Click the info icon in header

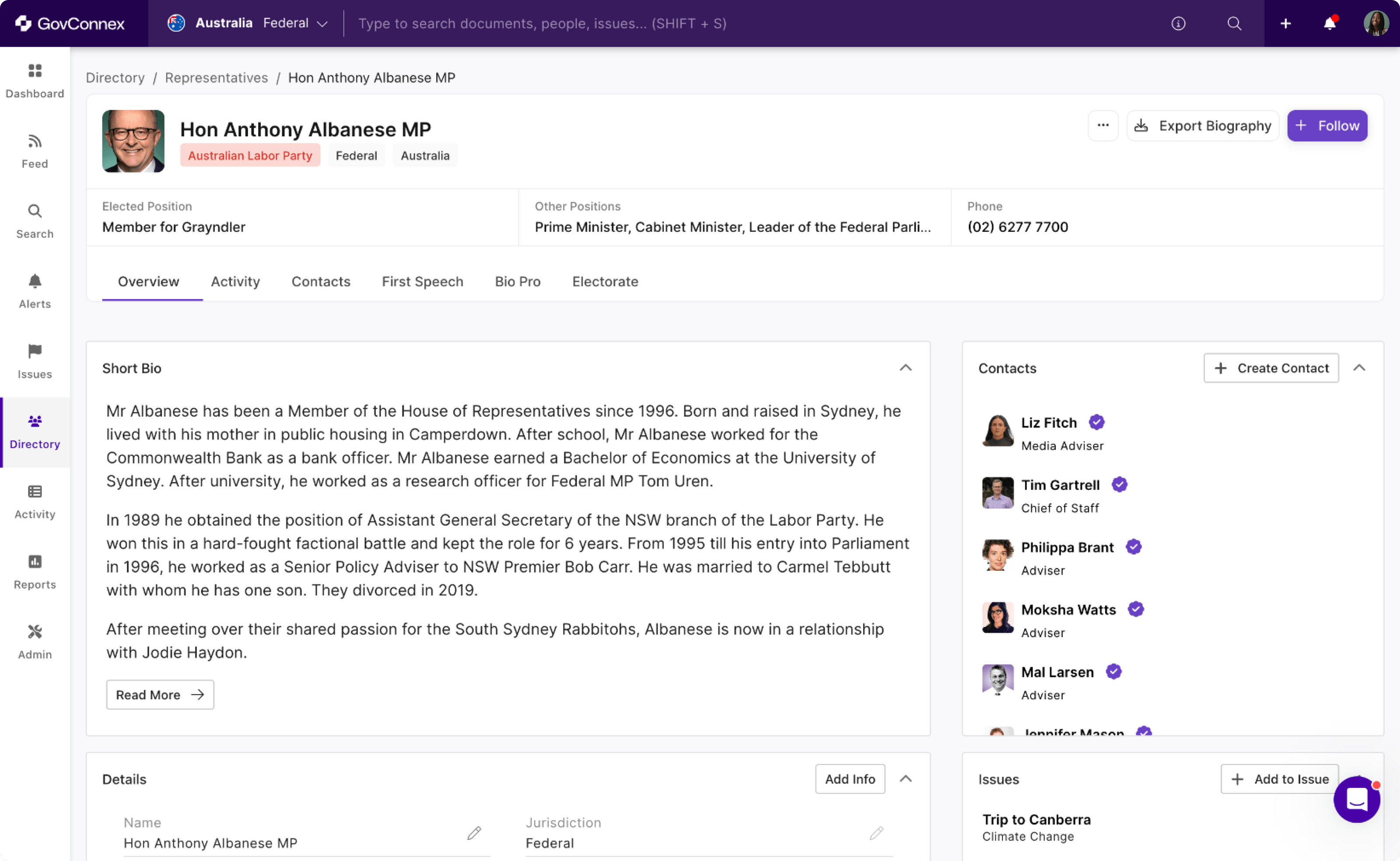pos(1178,23)
